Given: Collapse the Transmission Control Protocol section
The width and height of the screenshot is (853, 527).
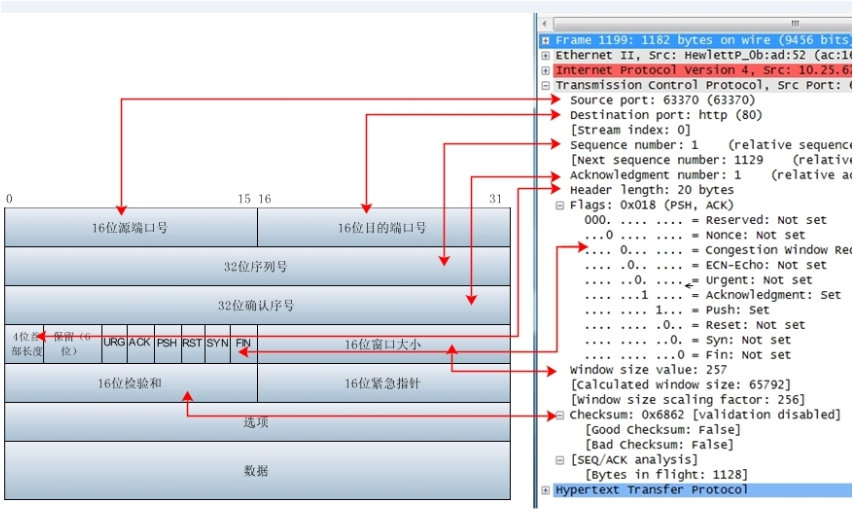Looking at the screenshot, I should (x=545, y=85).
